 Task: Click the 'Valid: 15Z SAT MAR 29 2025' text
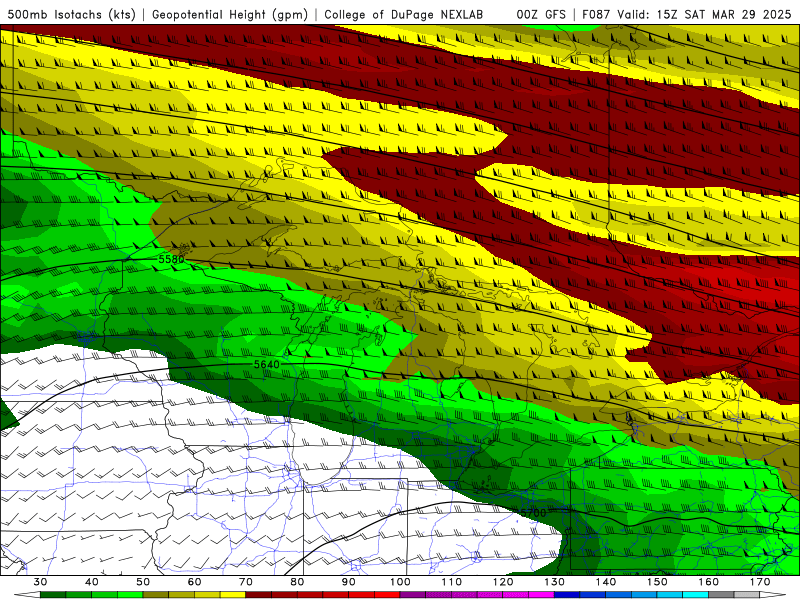click(704, 14)
